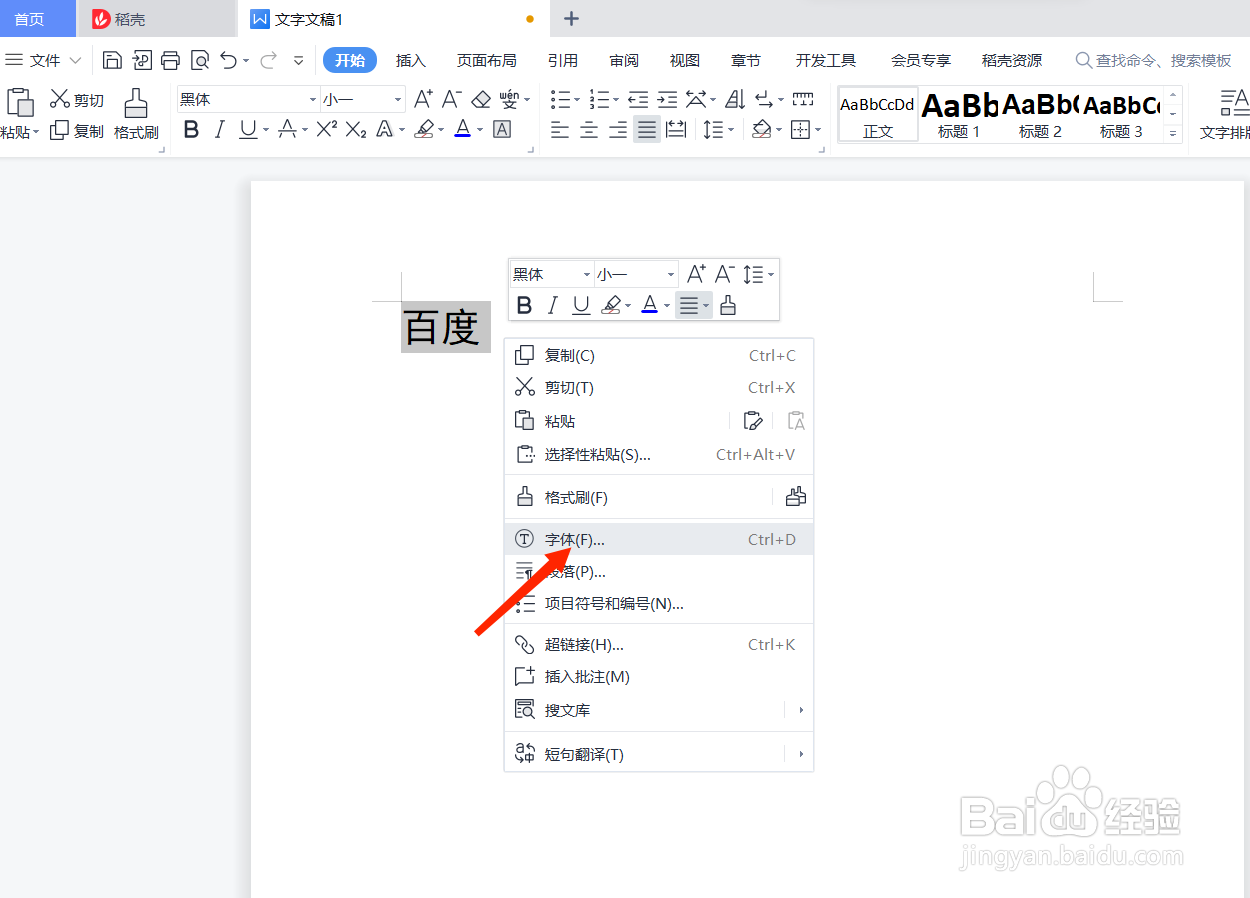Select 超链接(H)... in context menu
This screenshot has height=898, width=1250.
(x=659, y=645)
